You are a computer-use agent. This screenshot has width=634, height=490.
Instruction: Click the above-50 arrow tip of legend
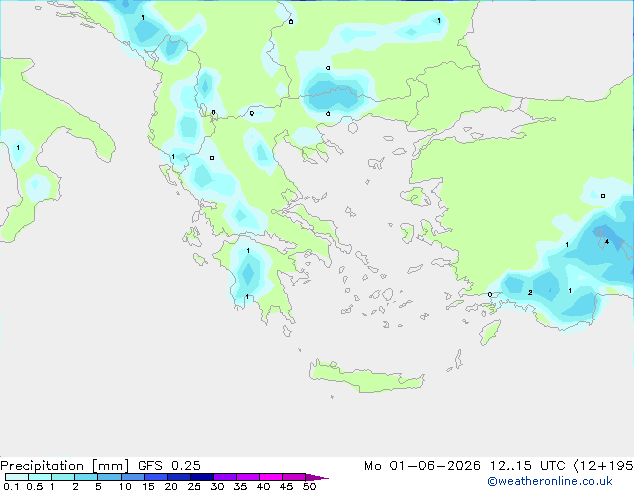click(x=317, y=477)
